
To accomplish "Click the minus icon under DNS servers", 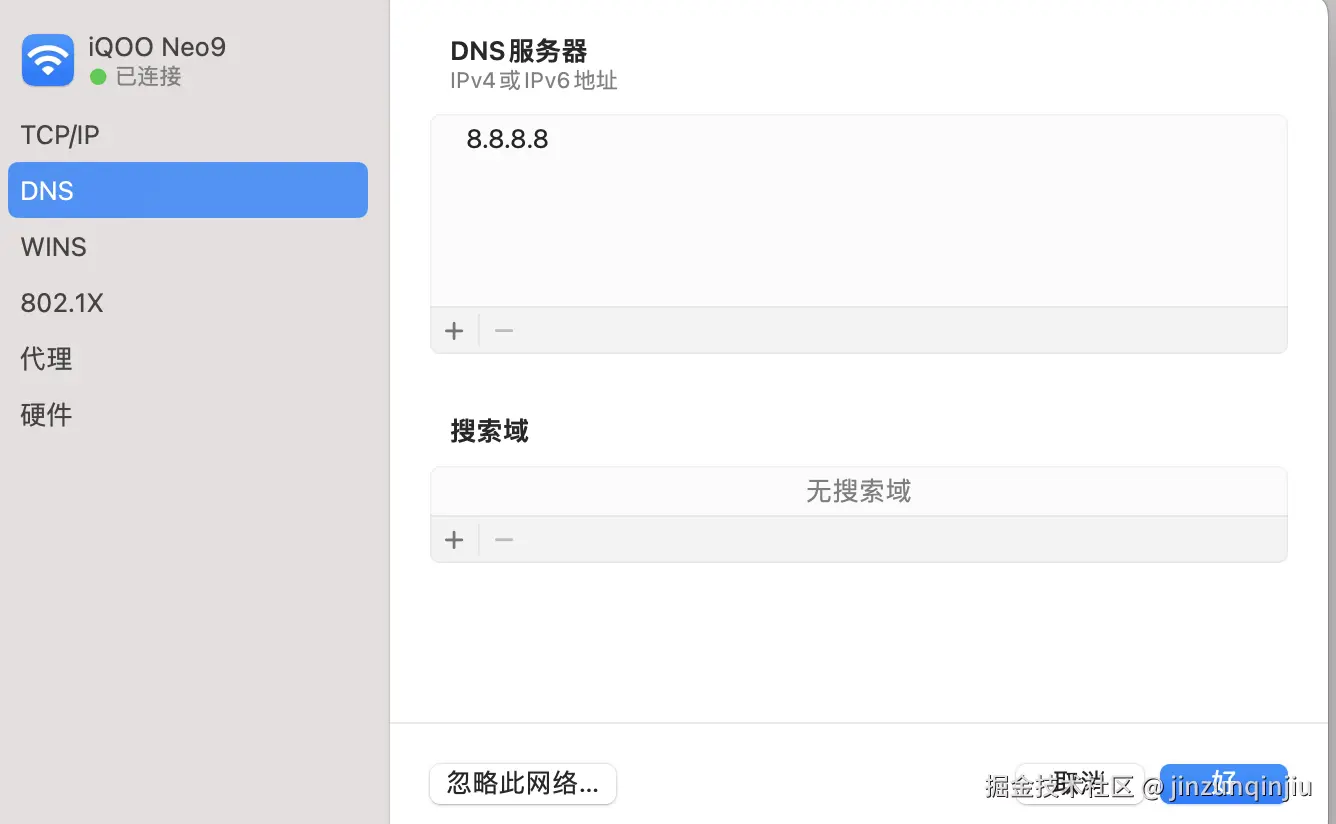I will 503,330.
